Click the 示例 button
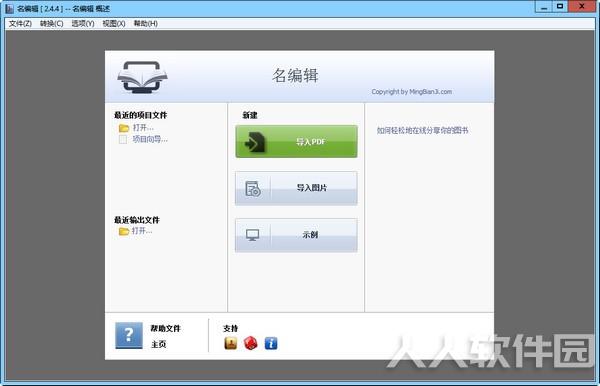Screen dimensions: 600x386 coord(297,235)
